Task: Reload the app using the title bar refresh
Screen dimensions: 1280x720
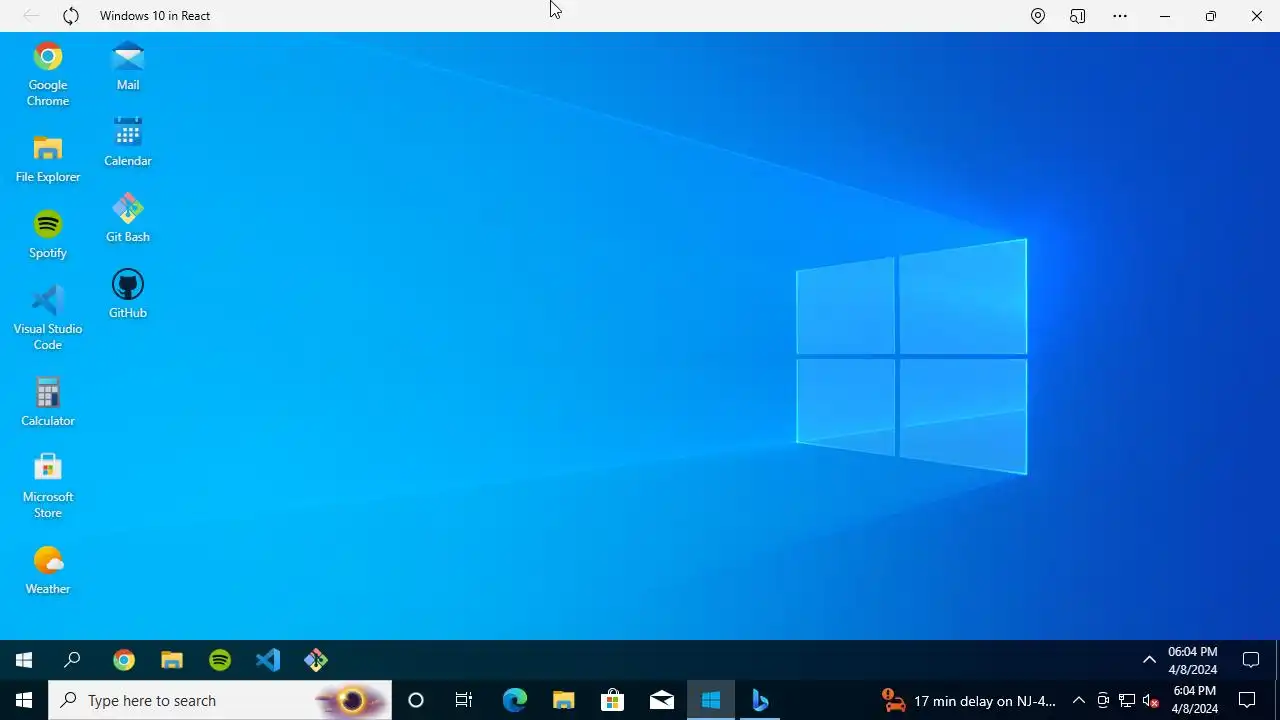Action: 71,16
